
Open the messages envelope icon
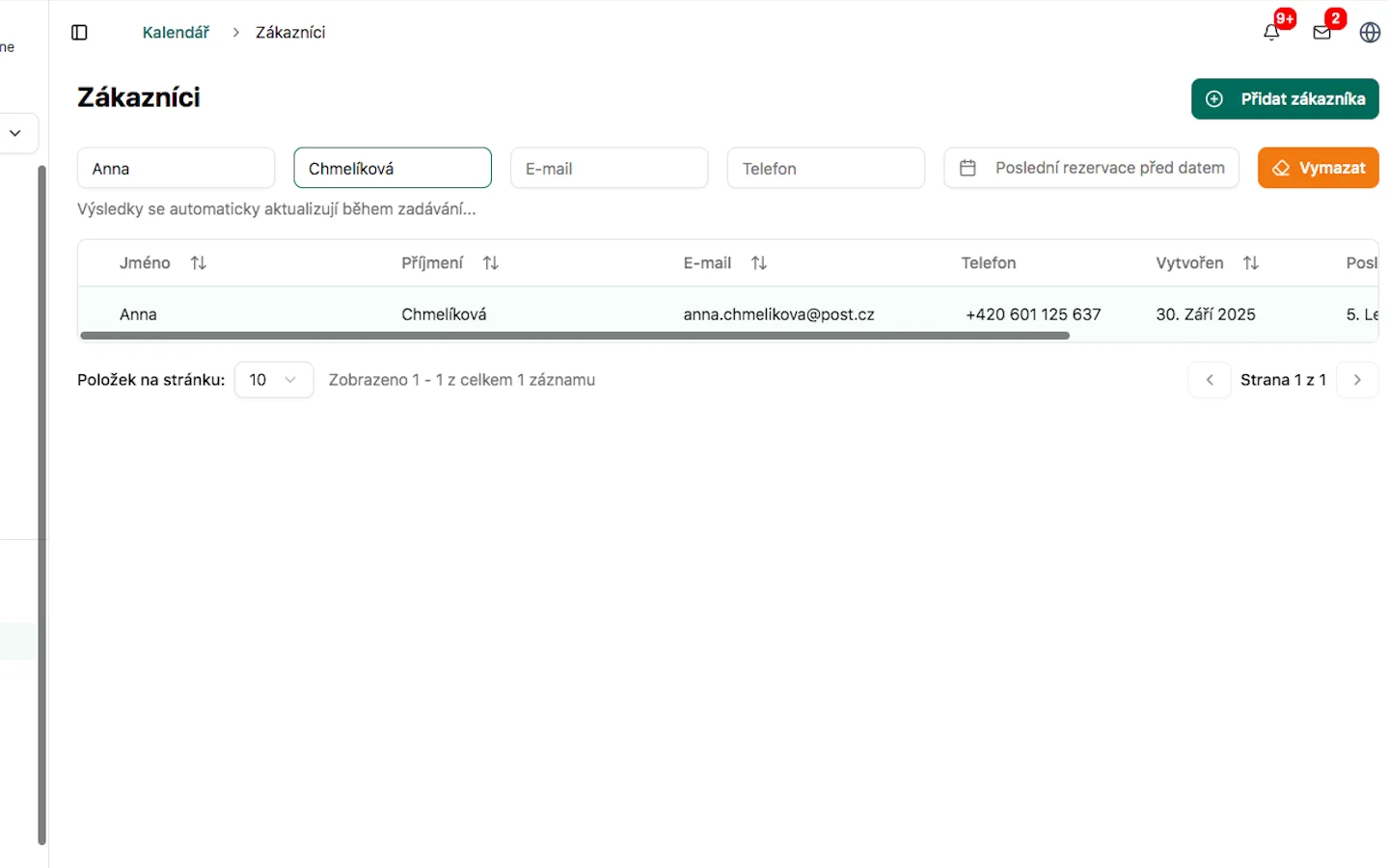click(1321, 32)
